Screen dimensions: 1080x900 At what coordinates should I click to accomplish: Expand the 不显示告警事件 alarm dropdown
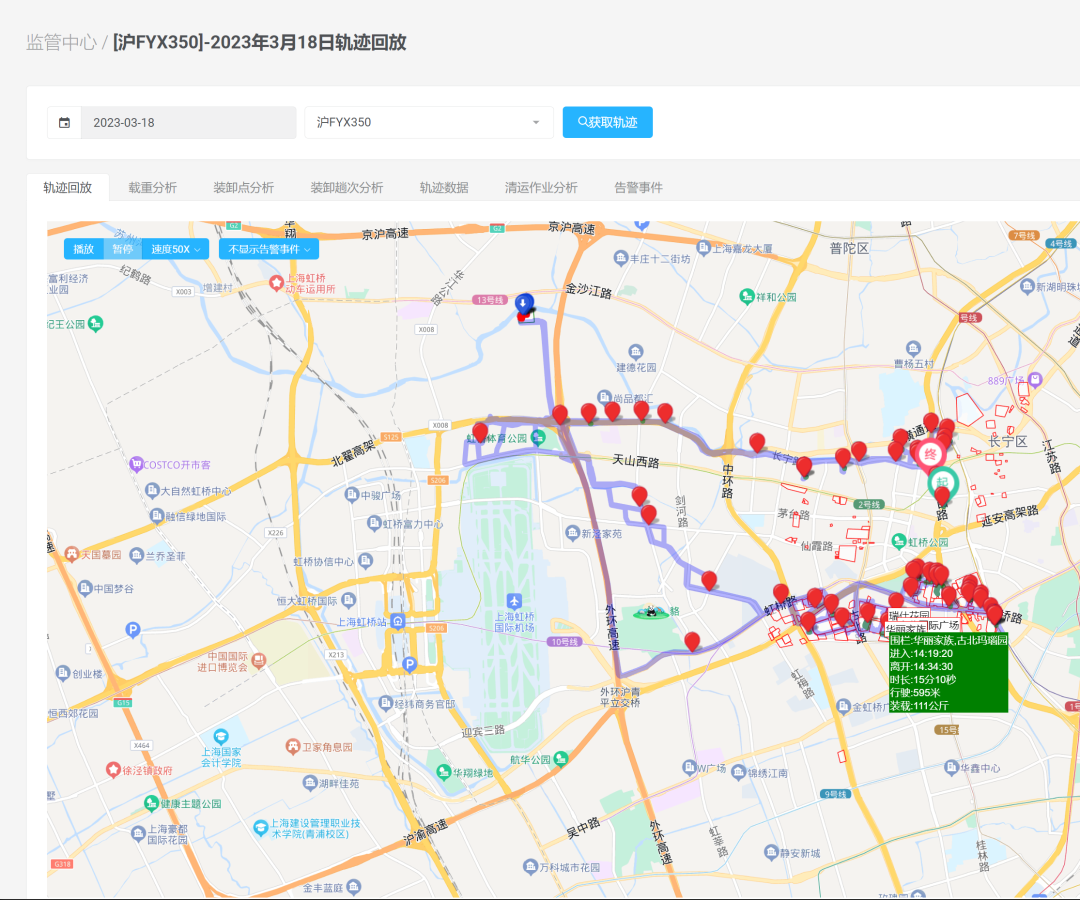(268, 249)
